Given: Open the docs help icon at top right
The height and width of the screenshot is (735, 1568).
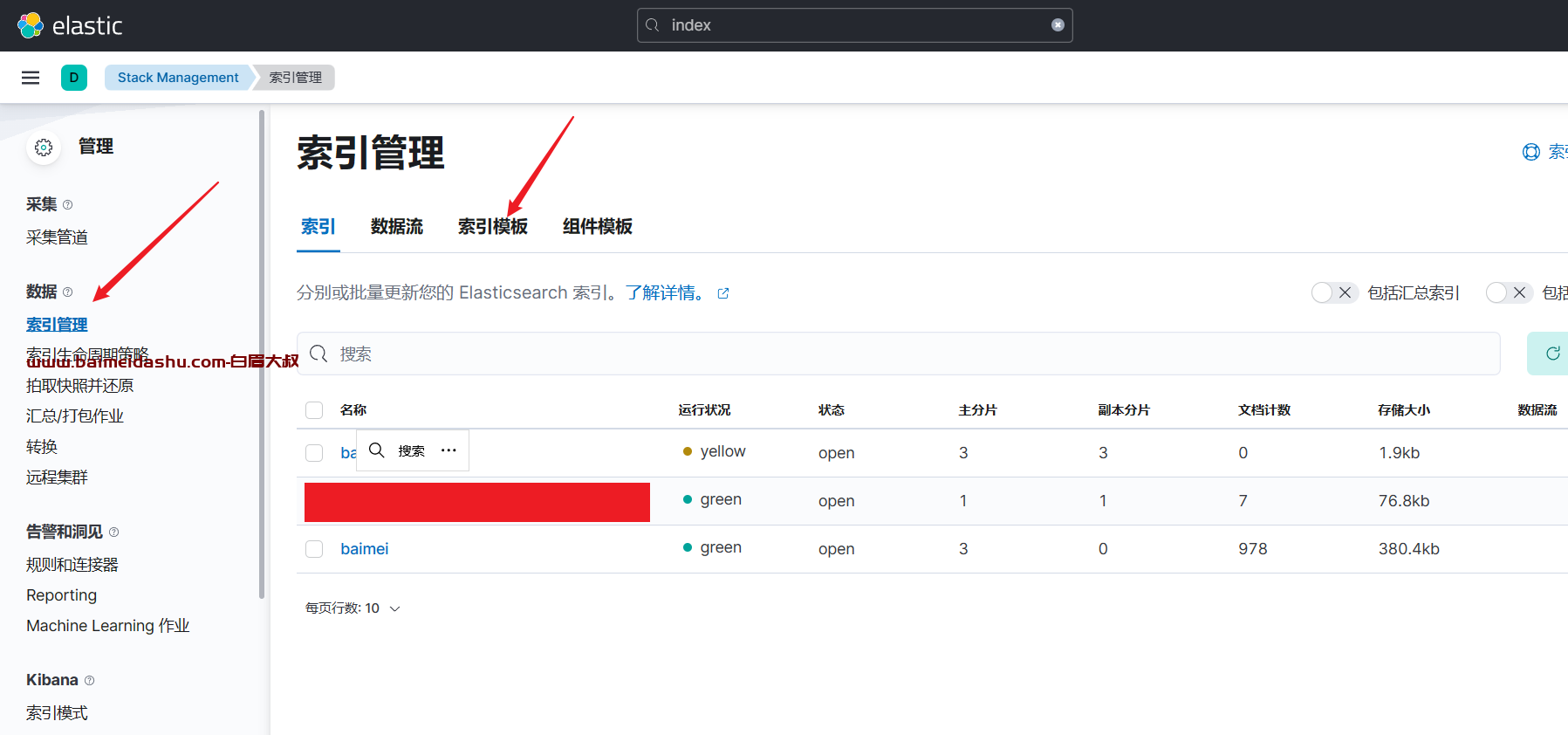Looking at the screenshot, I should (x=1531, y=152).
